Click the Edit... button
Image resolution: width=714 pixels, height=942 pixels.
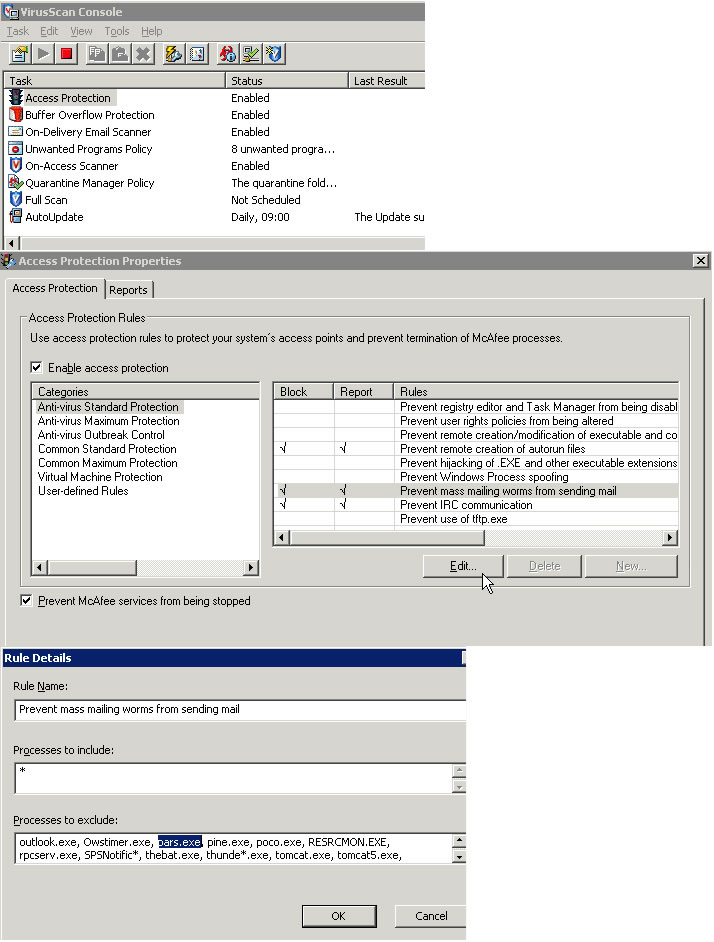tap(463, 566)
